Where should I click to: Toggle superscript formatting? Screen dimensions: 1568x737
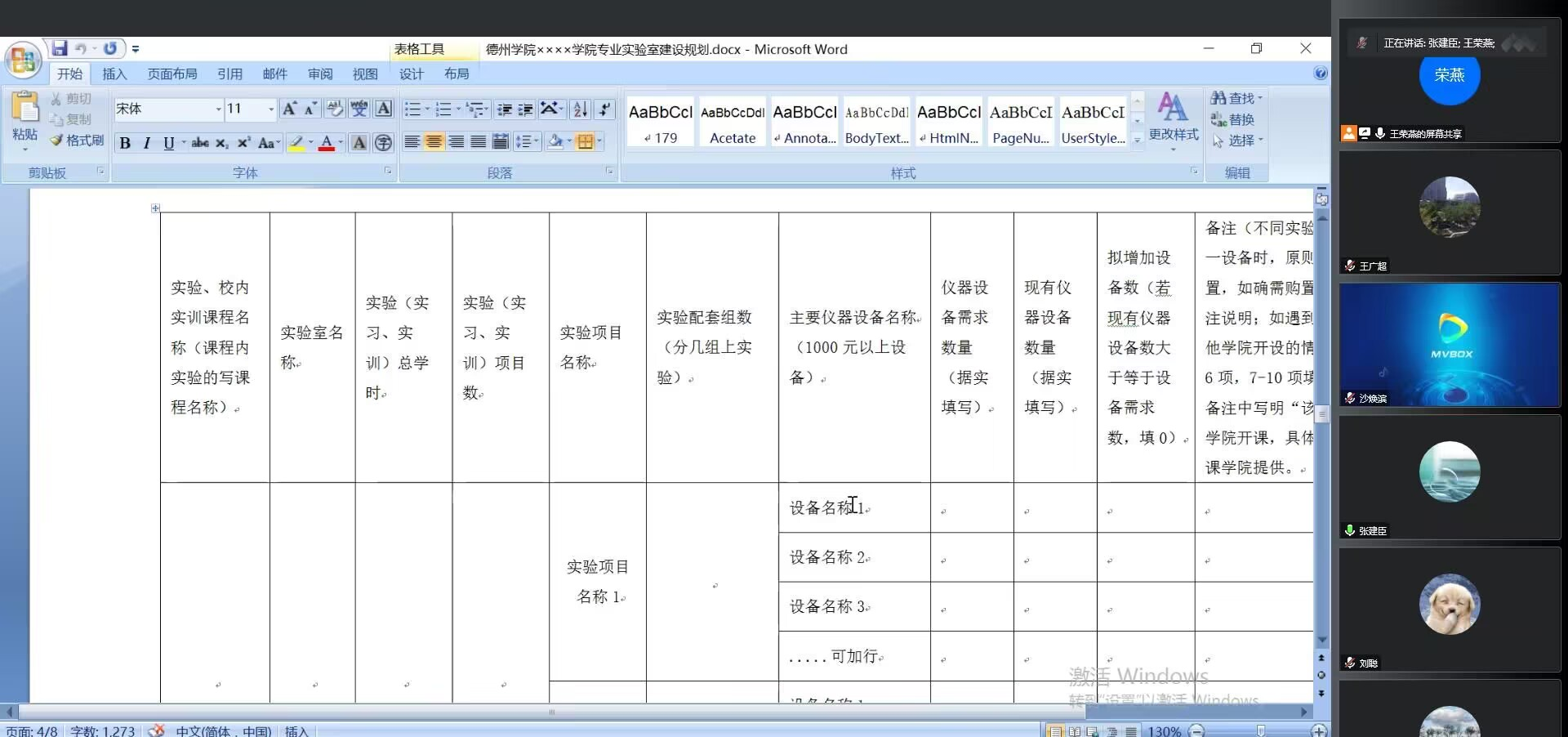(243, 143)
